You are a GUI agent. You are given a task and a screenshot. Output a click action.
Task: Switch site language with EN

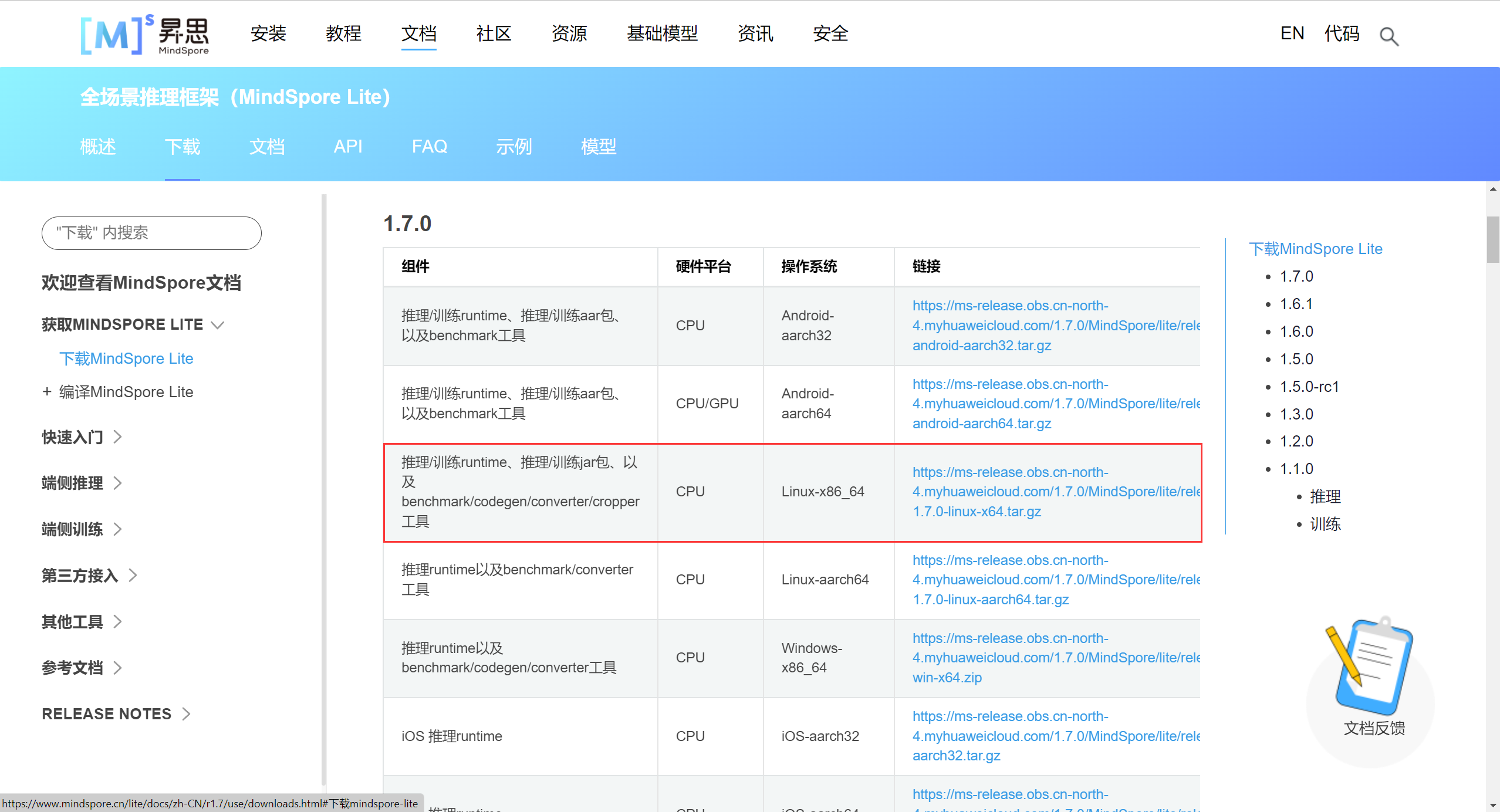[1292, 33]
